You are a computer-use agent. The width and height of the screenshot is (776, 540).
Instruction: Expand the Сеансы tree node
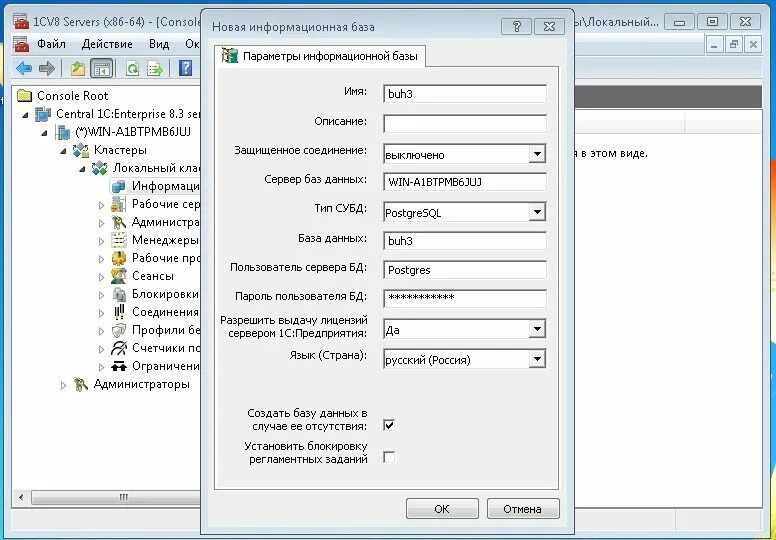point(101,277)
